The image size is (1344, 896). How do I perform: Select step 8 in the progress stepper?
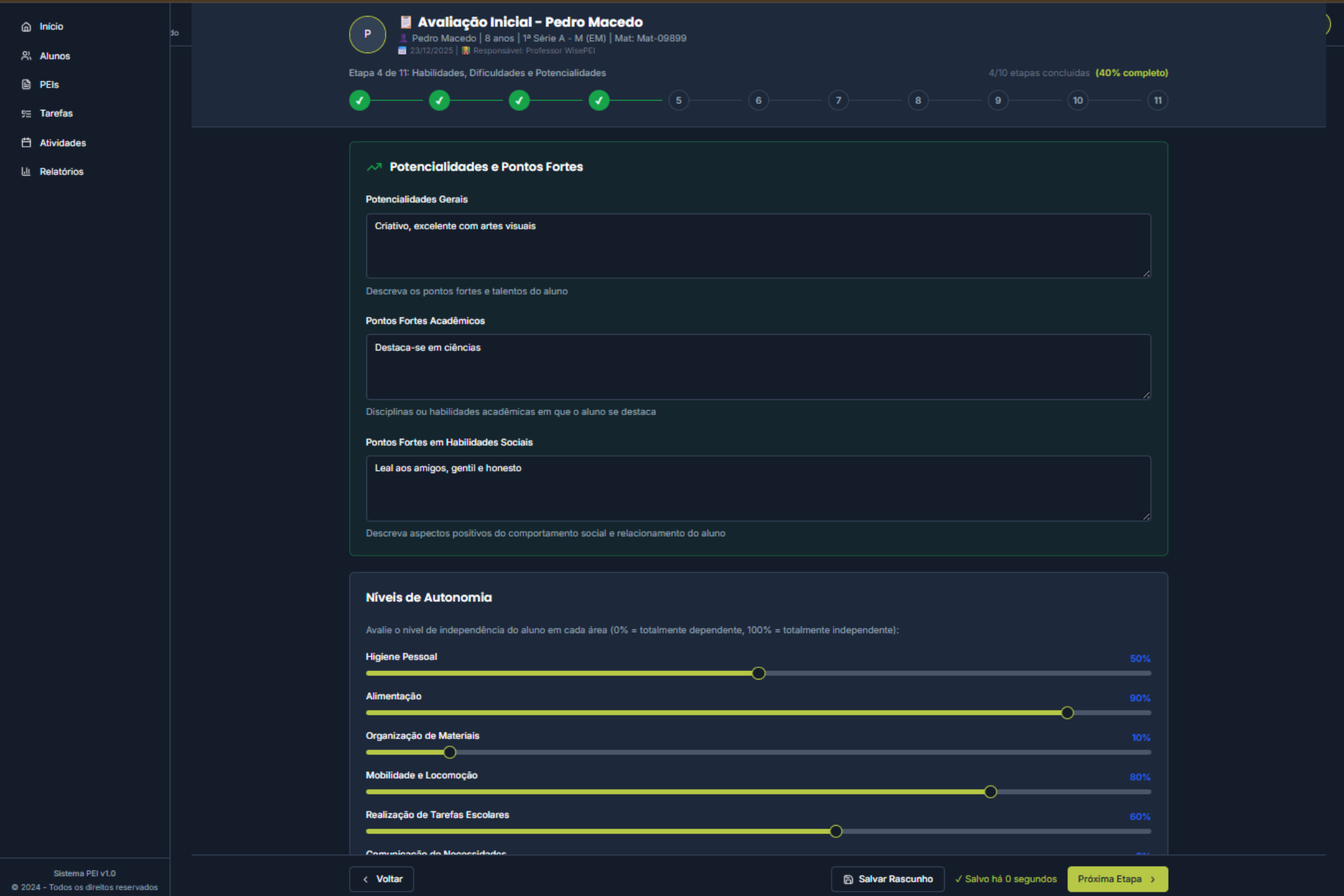[x=918, y=100]
